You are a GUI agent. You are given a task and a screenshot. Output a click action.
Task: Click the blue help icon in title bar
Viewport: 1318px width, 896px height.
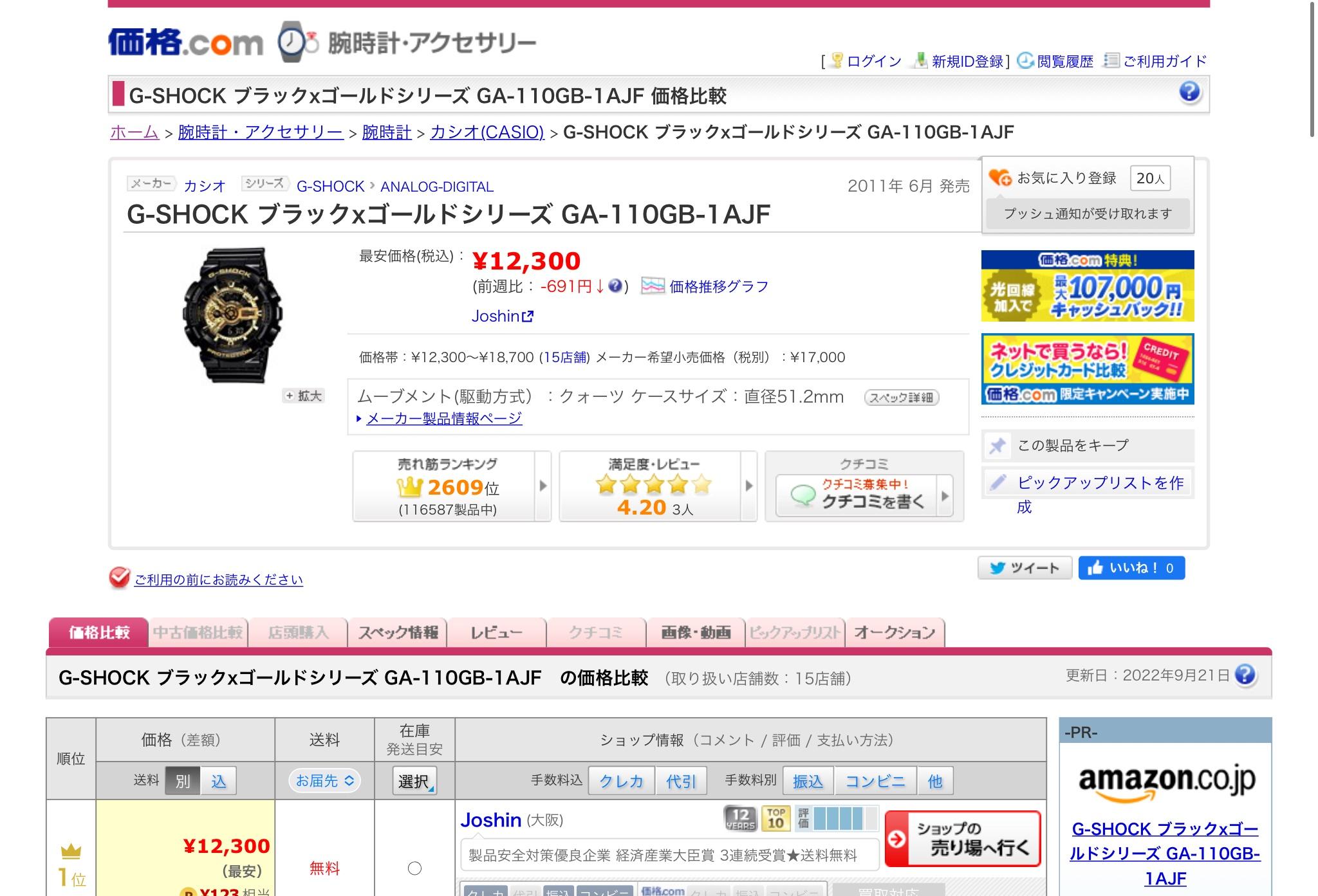pyautogui.click(x=1189, y=93)
